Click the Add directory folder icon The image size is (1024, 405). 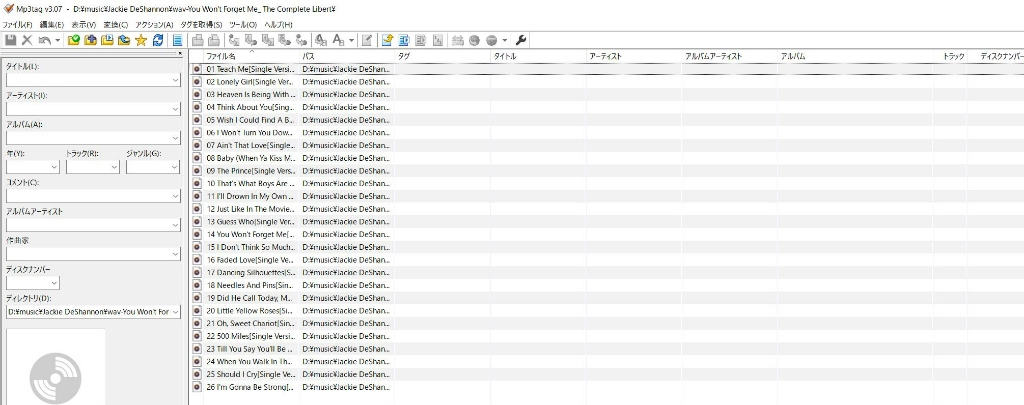click(x=91, y=40)
